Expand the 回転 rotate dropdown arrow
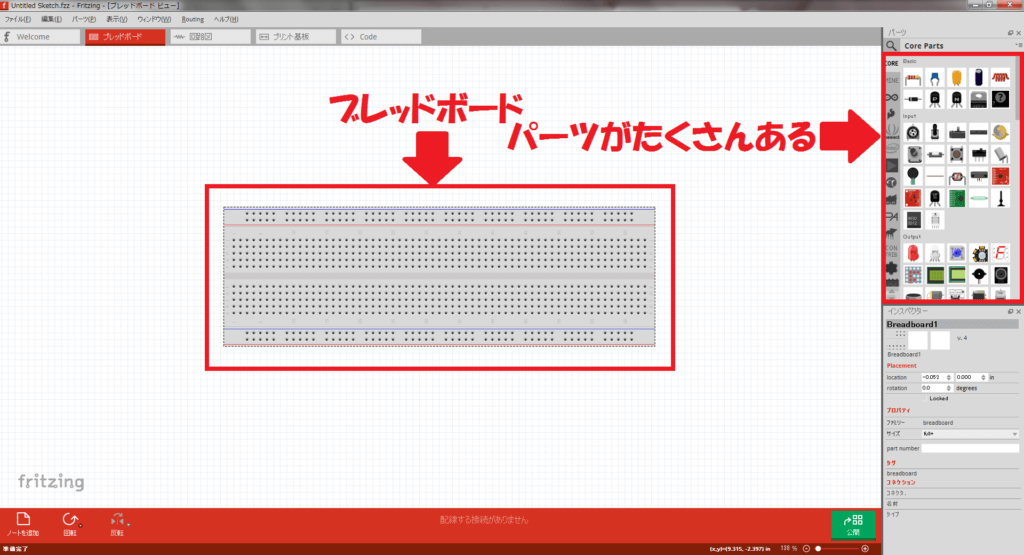The image size is (1024, 555). click(80, 526)
